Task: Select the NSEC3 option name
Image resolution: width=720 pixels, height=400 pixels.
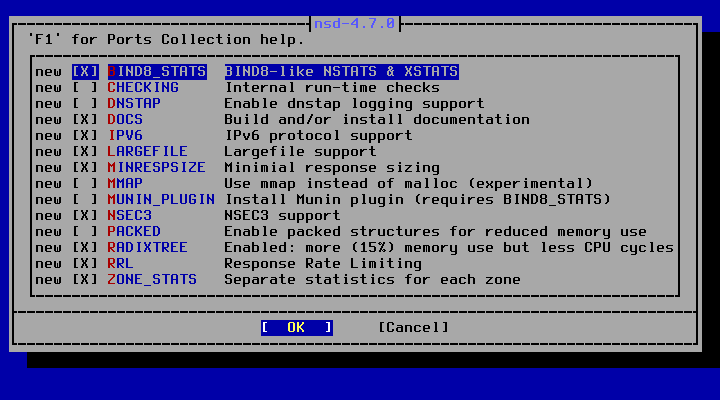Action: point(130,216)
